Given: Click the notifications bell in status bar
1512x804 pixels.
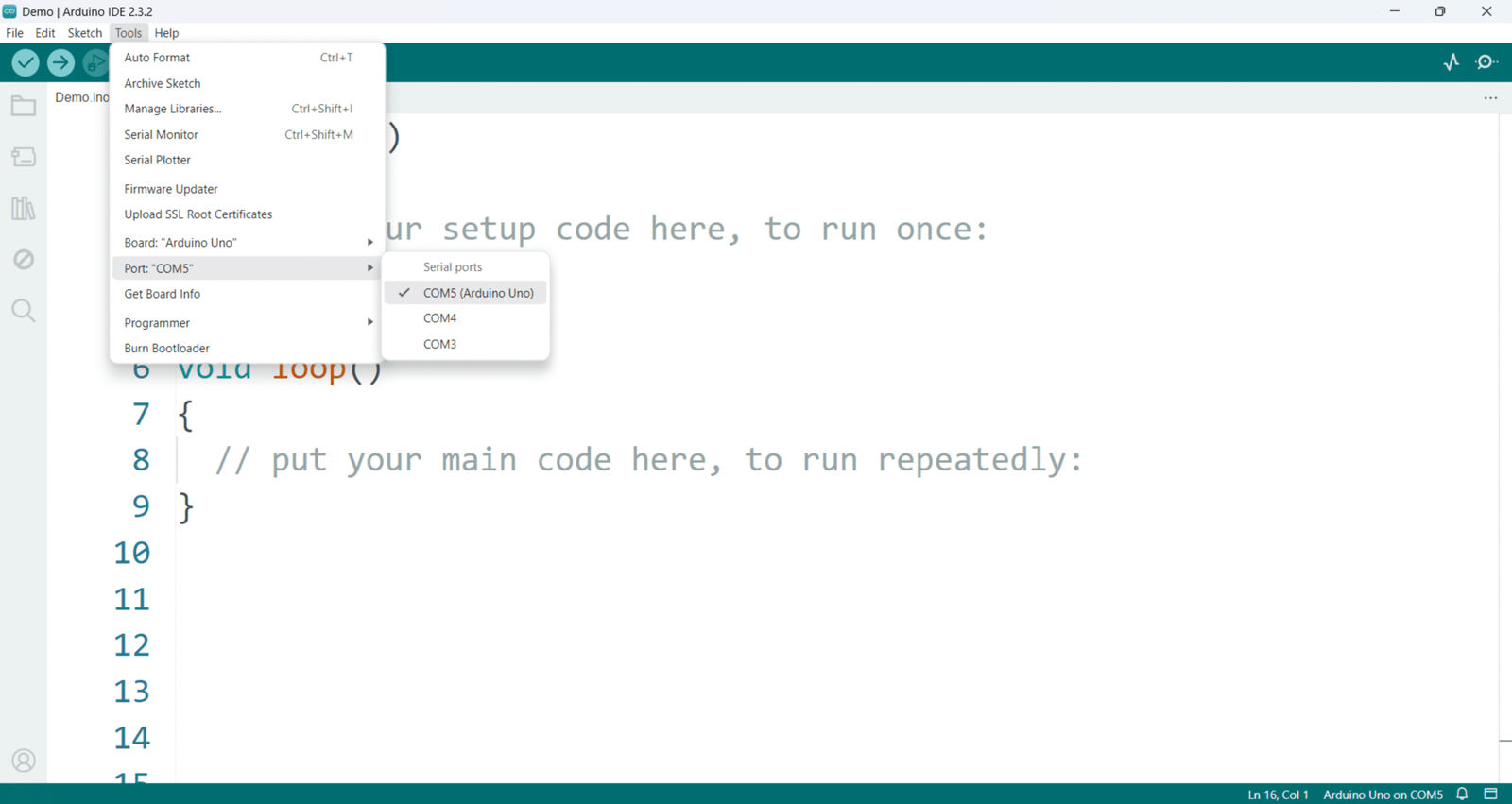Looking at the screenshot, I should tap(1462, 794).
